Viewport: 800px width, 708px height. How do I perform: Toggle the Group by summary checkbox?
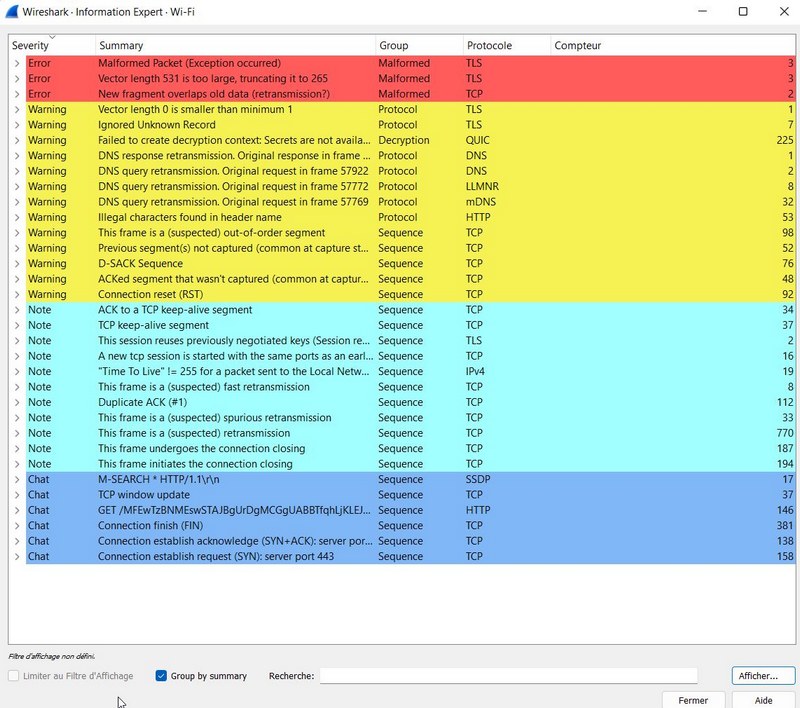pos(162,676)
